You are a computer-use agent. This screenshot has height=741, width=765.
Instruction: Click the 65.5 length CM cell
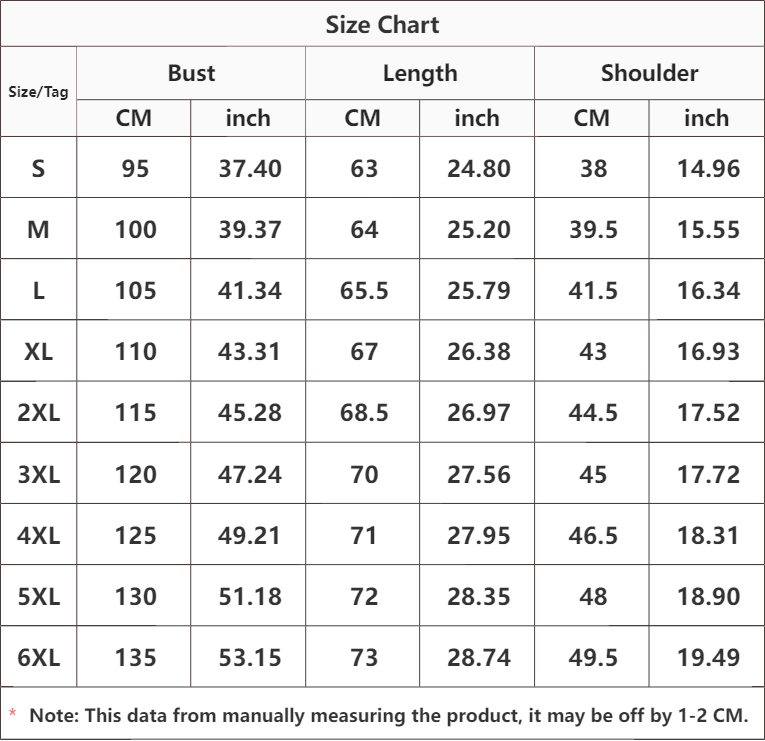tap(364, 290)
